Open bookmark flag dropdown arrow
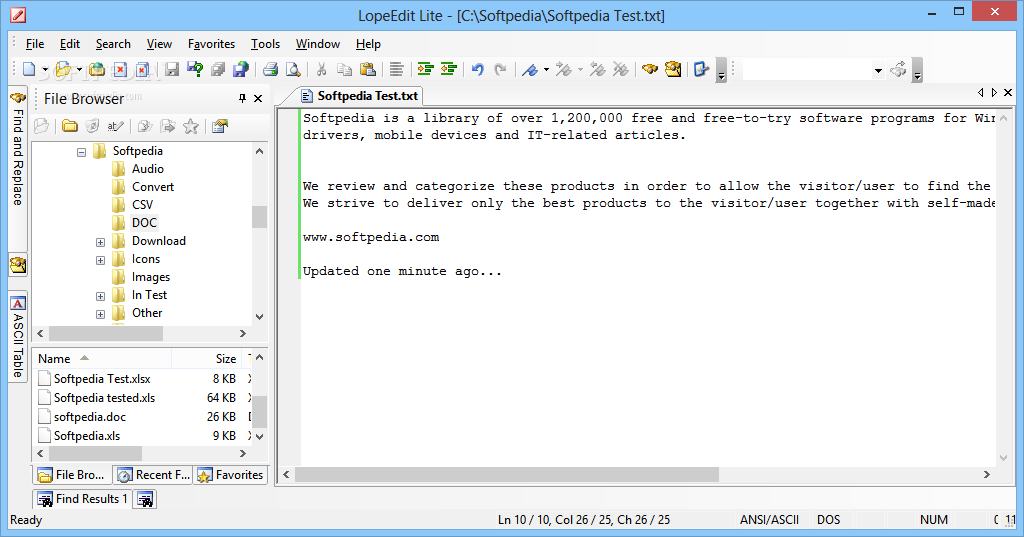The width and height of the screenshot is (1024, 537). click(546, 69)
